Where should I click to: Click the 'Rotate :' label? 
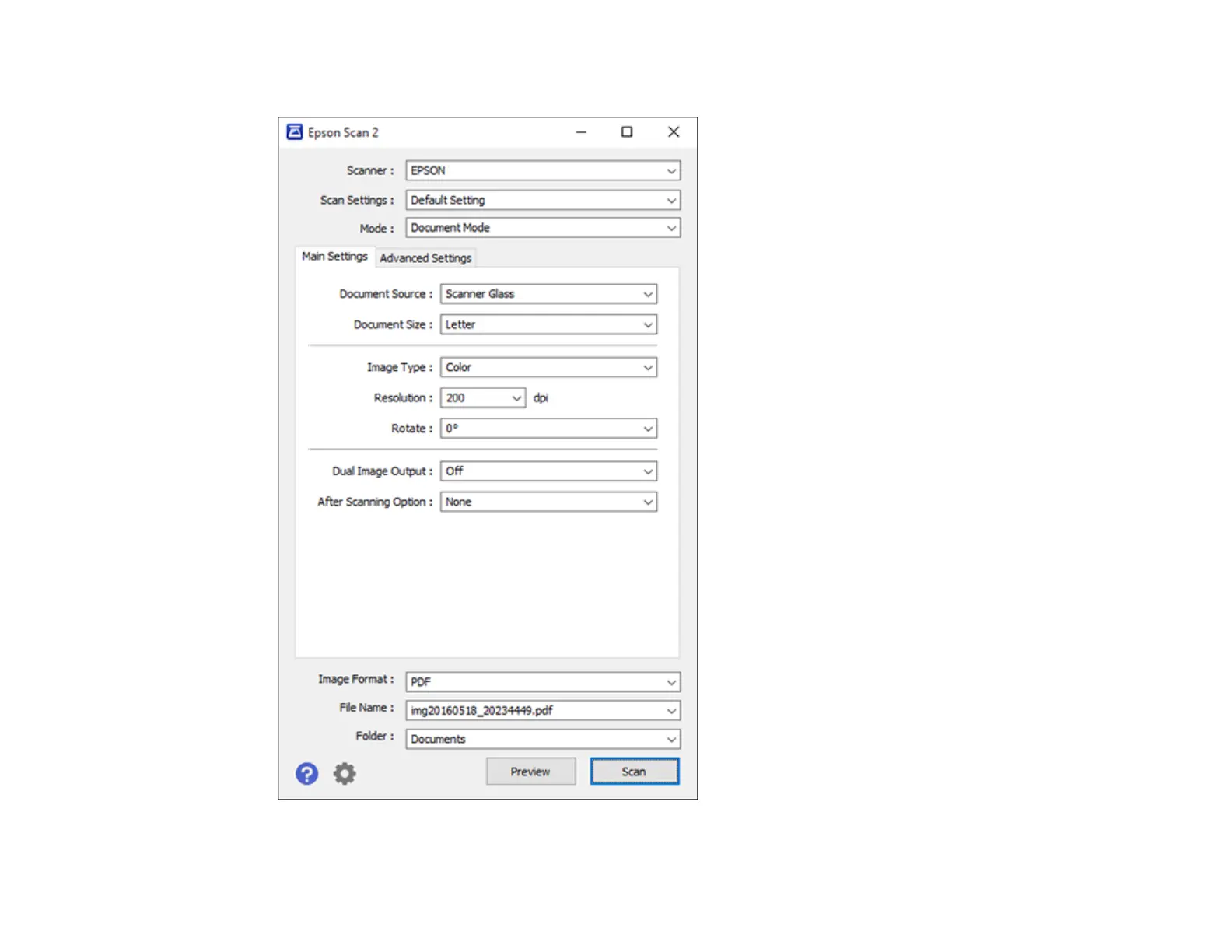click(412, 429)
